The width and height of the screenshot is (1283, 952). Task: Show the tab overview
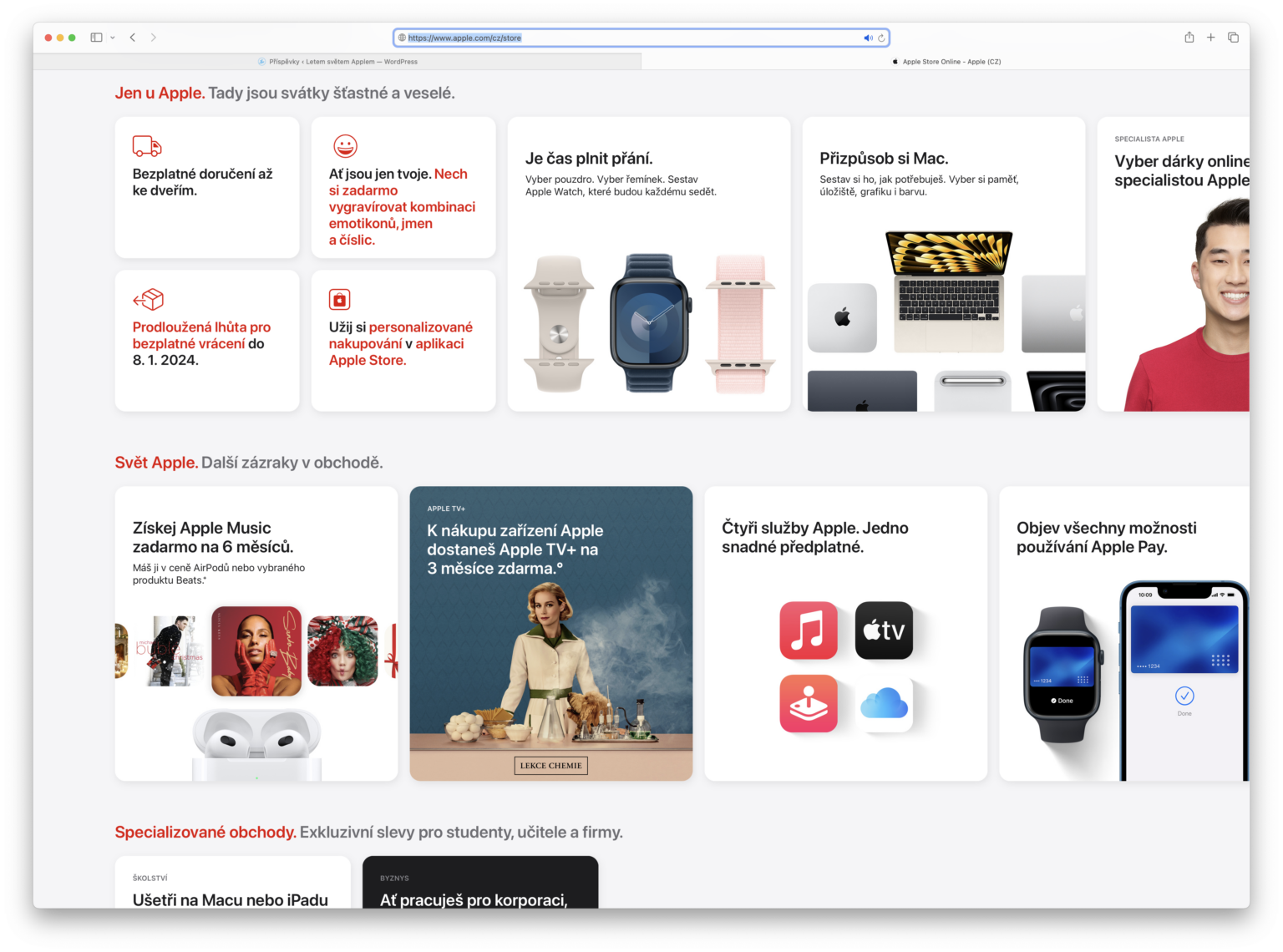tap(1234, 38)
